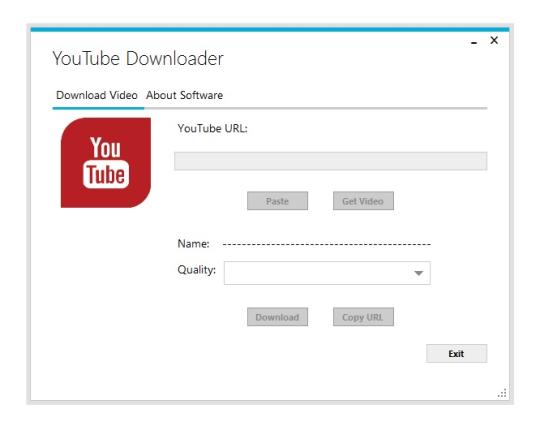Click the Download button
This screenshot has width=540, height=426.
click(x=277, y=317)
